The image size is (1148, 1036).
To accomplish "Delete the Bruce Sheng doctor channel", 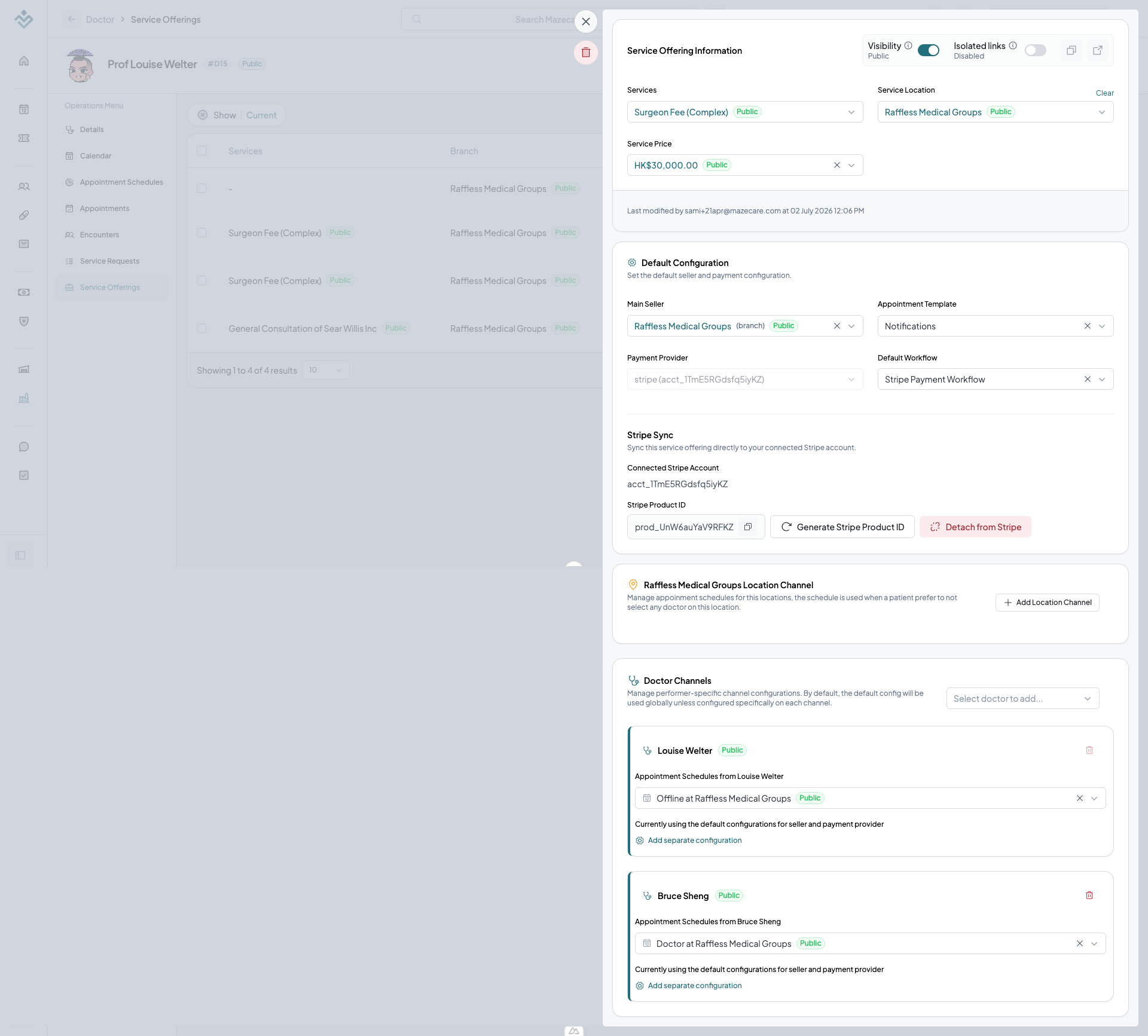I will click(x=1089, y=896).
